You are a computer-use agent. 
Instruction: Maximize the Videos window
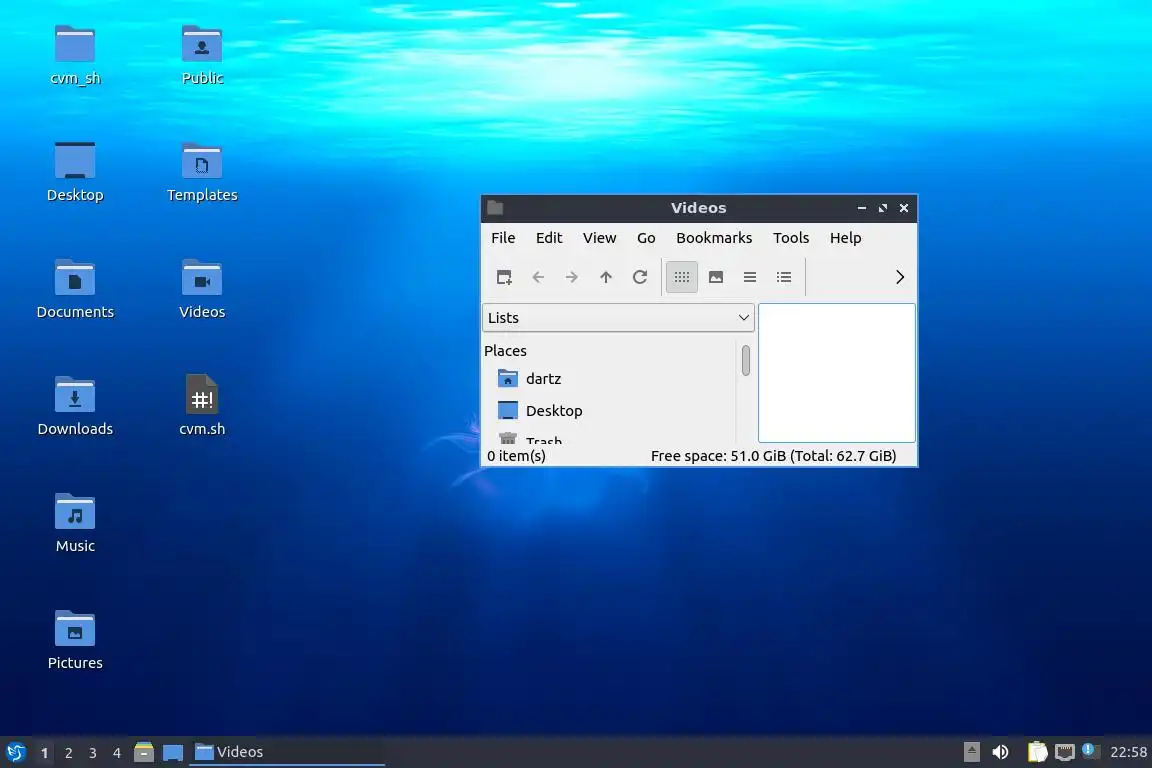(x=883, y=208)
